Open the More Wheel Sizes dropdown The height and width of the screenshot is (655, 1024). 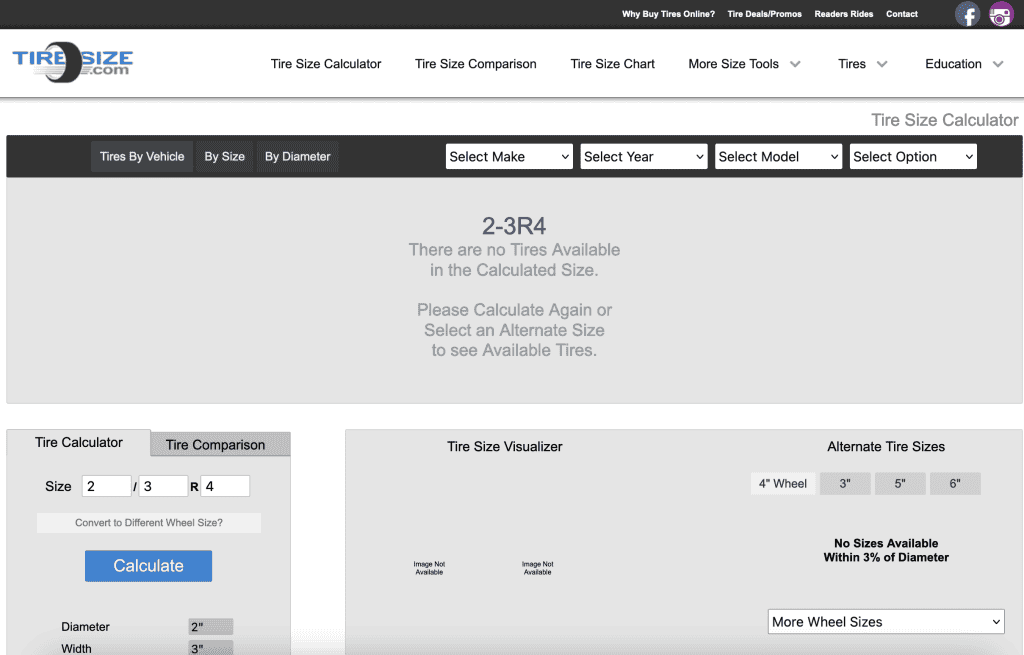tap(886, 622)
